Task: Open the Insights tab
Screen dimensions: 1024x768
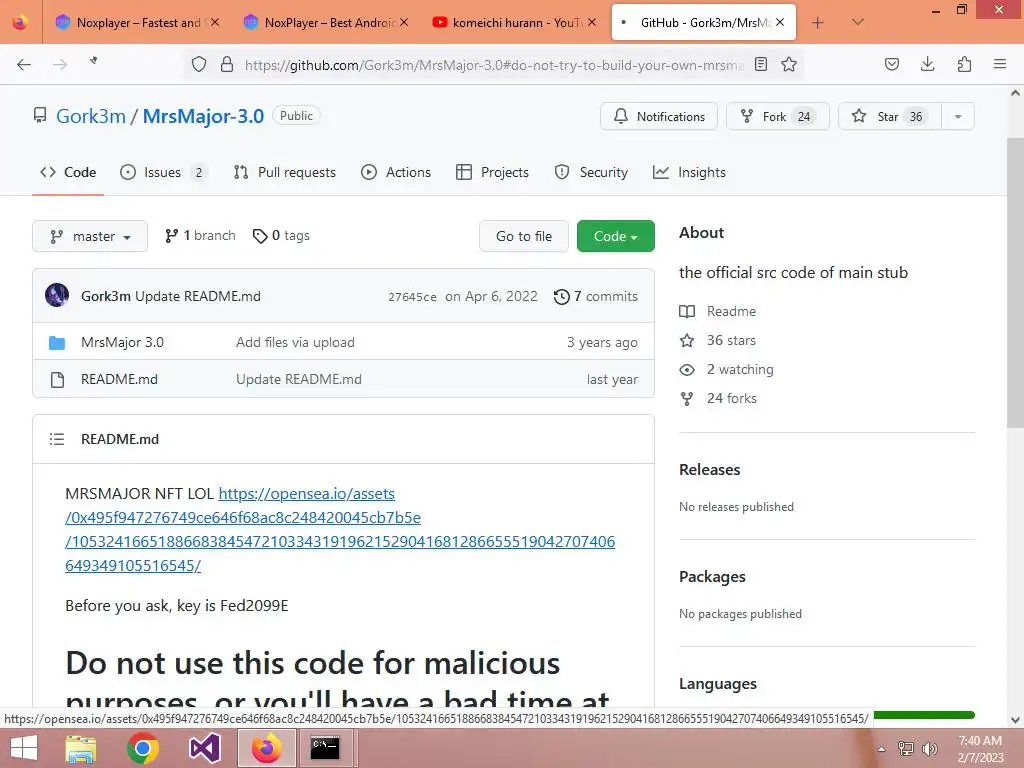Action: coord(689,172)
